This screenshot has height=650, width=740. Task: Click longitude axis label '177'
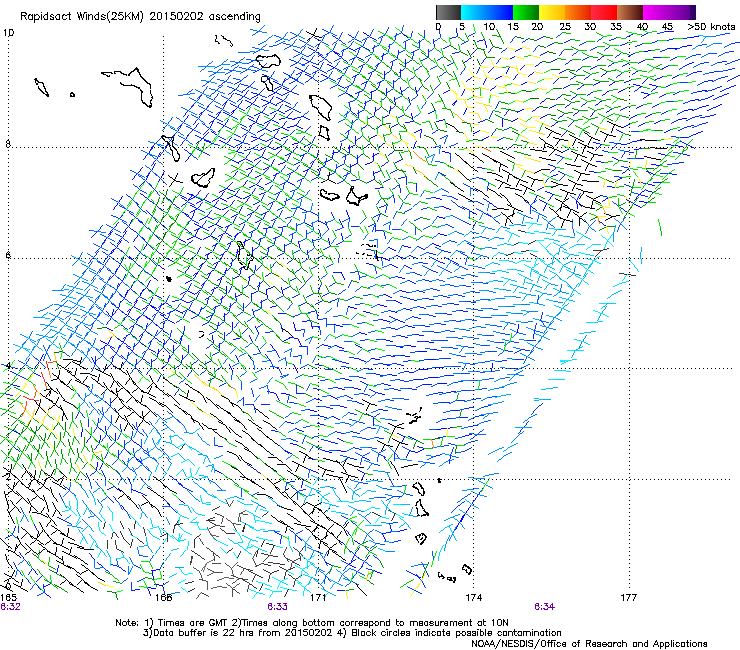tap(628, 597)
